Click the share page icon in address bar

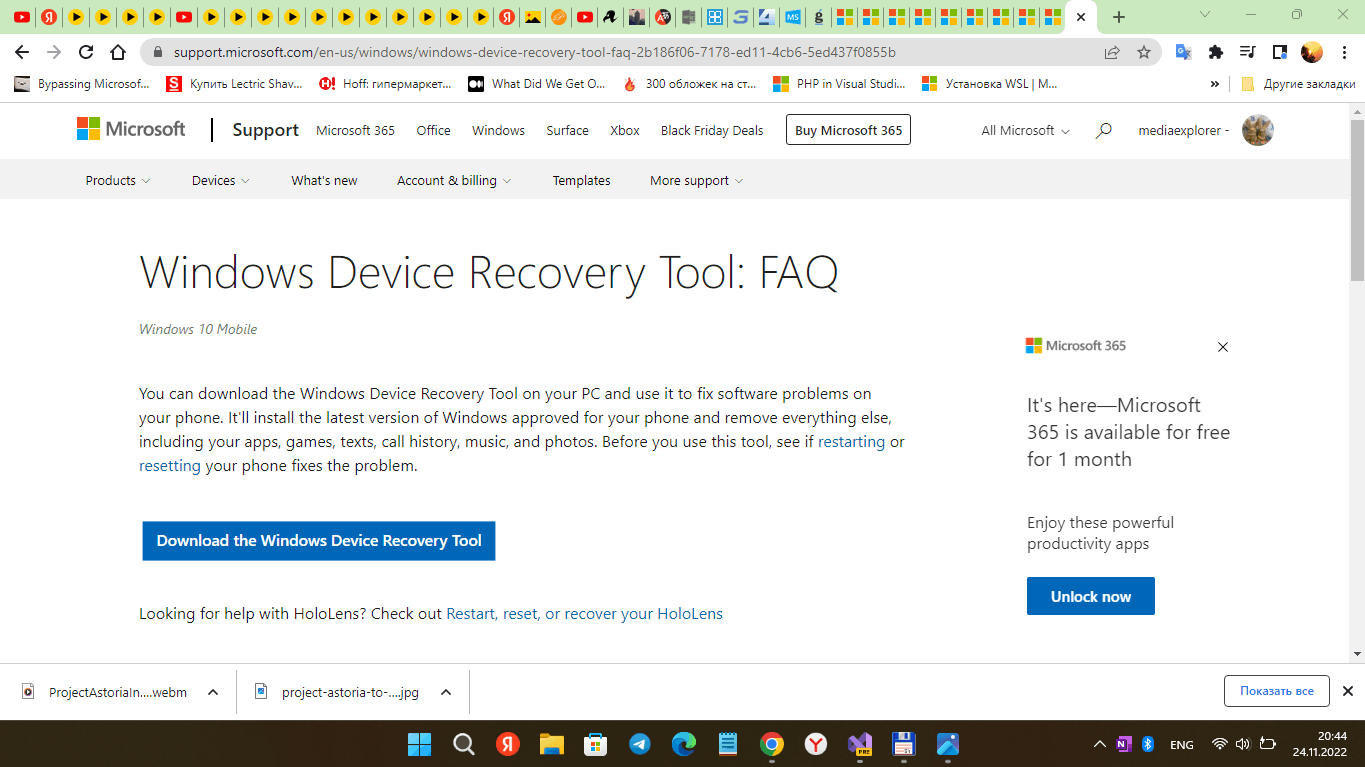pyautogui.click(x=1112, y=52)
